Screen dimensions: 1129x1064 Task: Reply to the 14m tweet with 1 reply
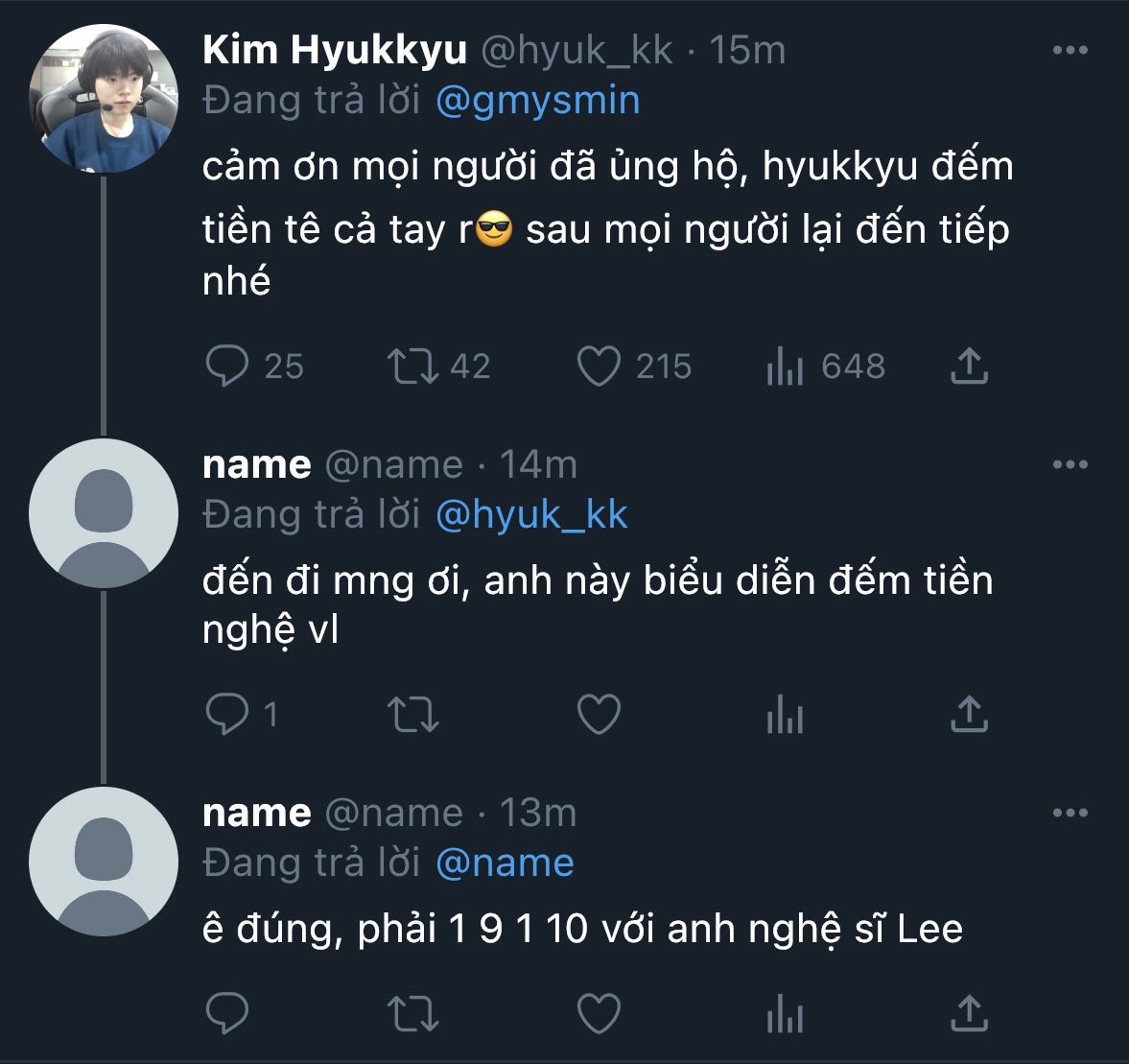[227, 714]
